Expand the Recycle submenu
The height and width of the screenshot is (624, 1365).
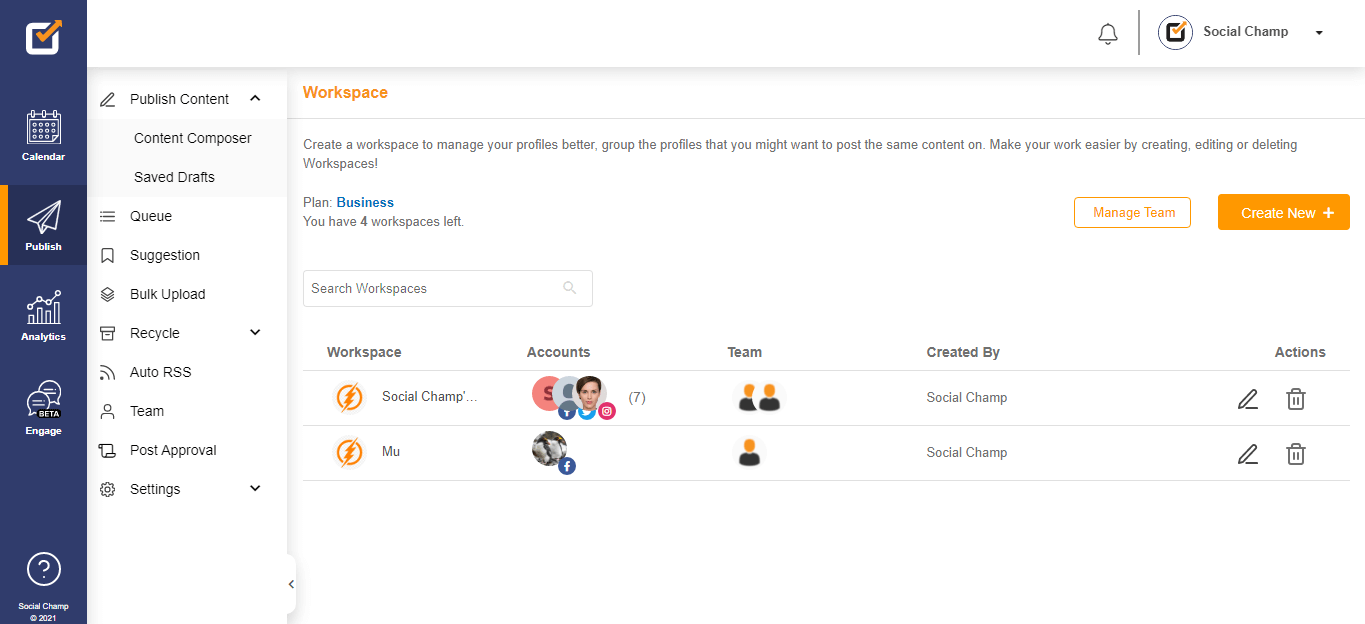tap(255, 332)
